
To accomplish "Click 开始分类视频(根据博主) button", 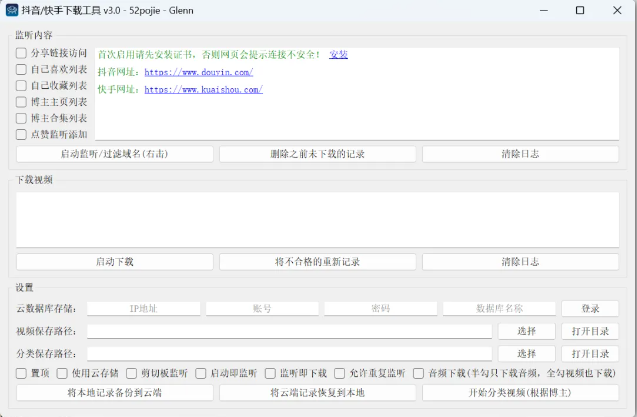I will [x=520, y=393].
